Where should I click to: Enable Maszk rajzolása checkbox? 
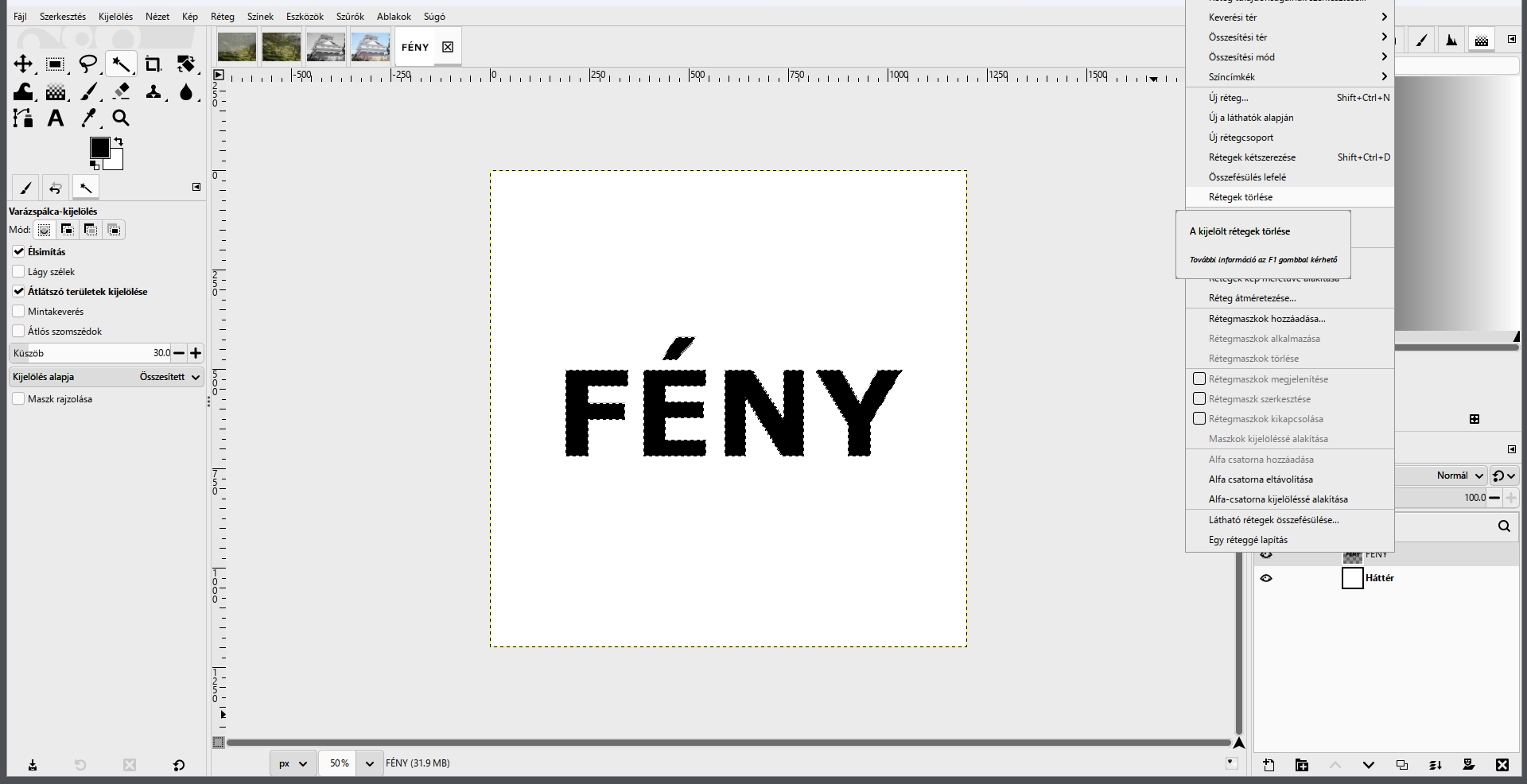pos(18,398)
